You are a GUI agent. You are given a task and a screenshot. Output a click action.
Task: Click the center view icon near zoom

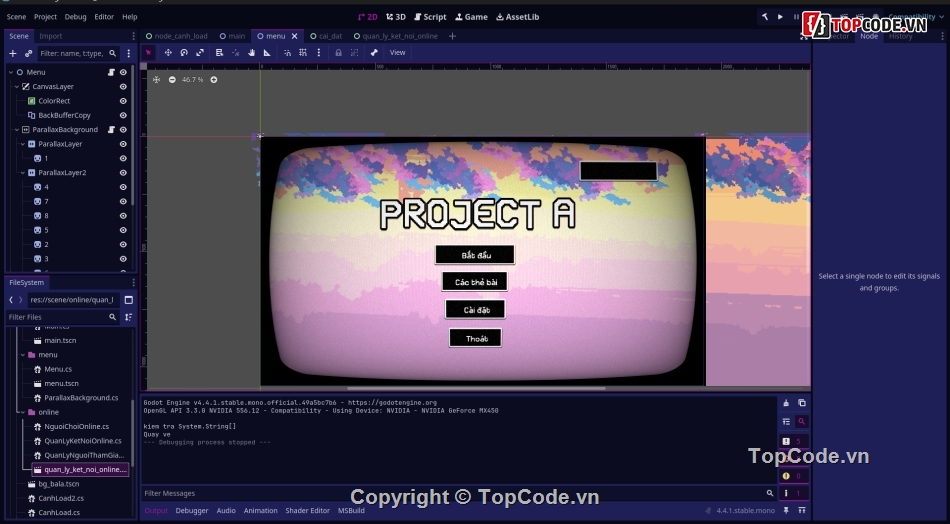(x=156, y=79)
